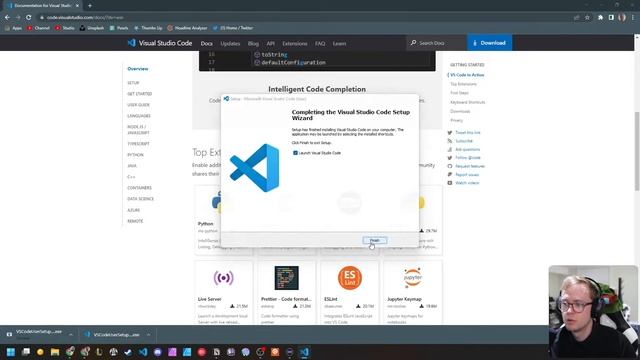Viewport: 640px width, 360px height.
Task: Open the Thumbs Up bookmark
Action: click(x=148, y=28)
